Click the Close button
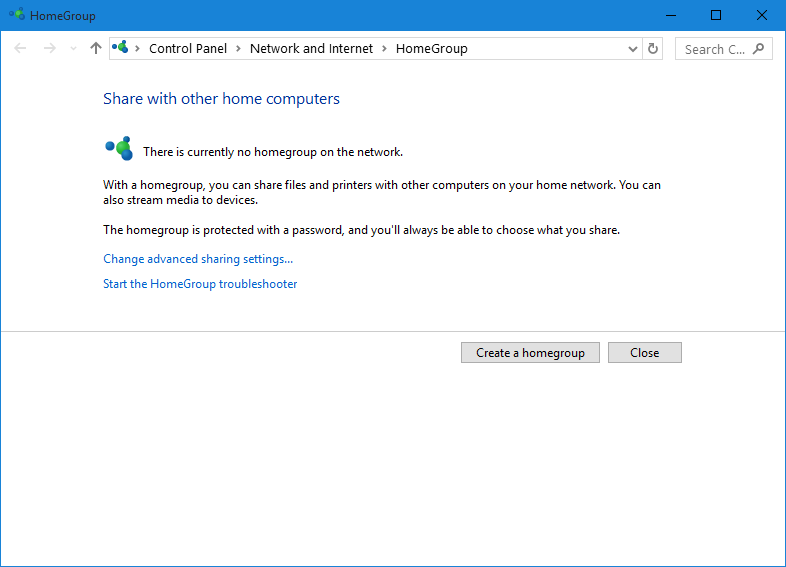Image resolution: width=786 pixels, height=567 pixels. (645, 353)
